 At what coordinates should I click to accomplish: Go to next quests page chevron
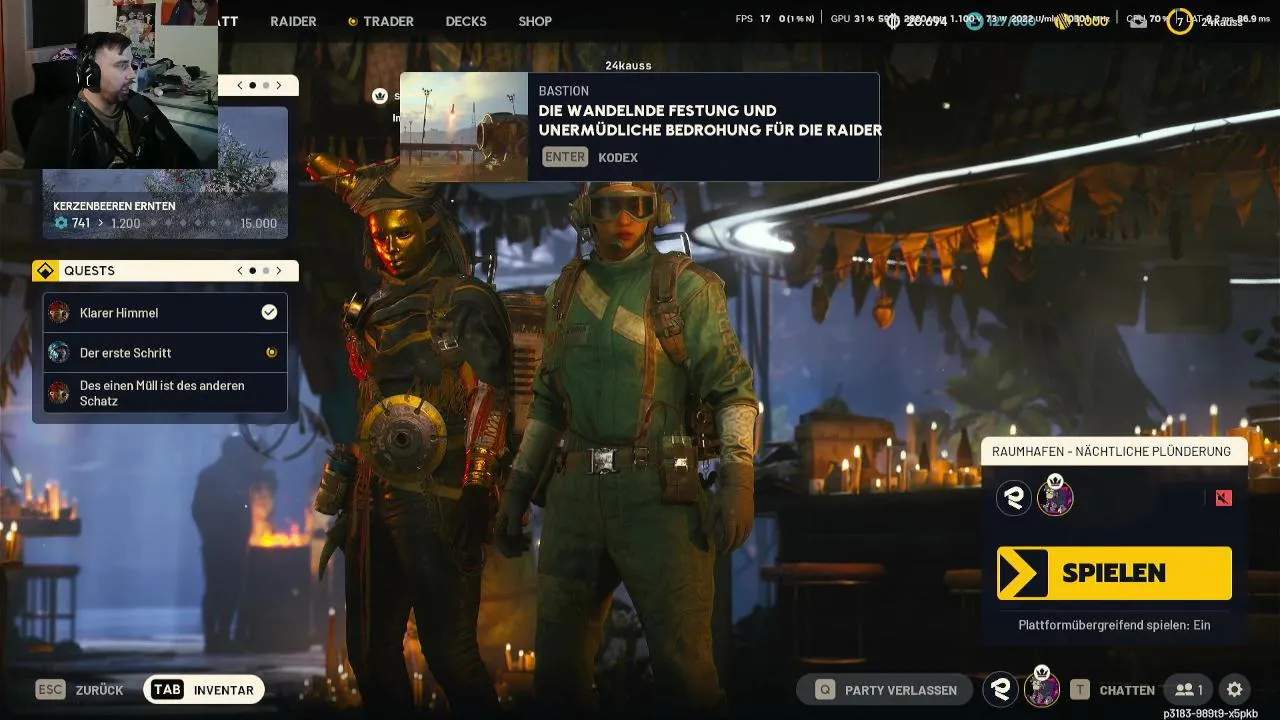pos(279,271)
